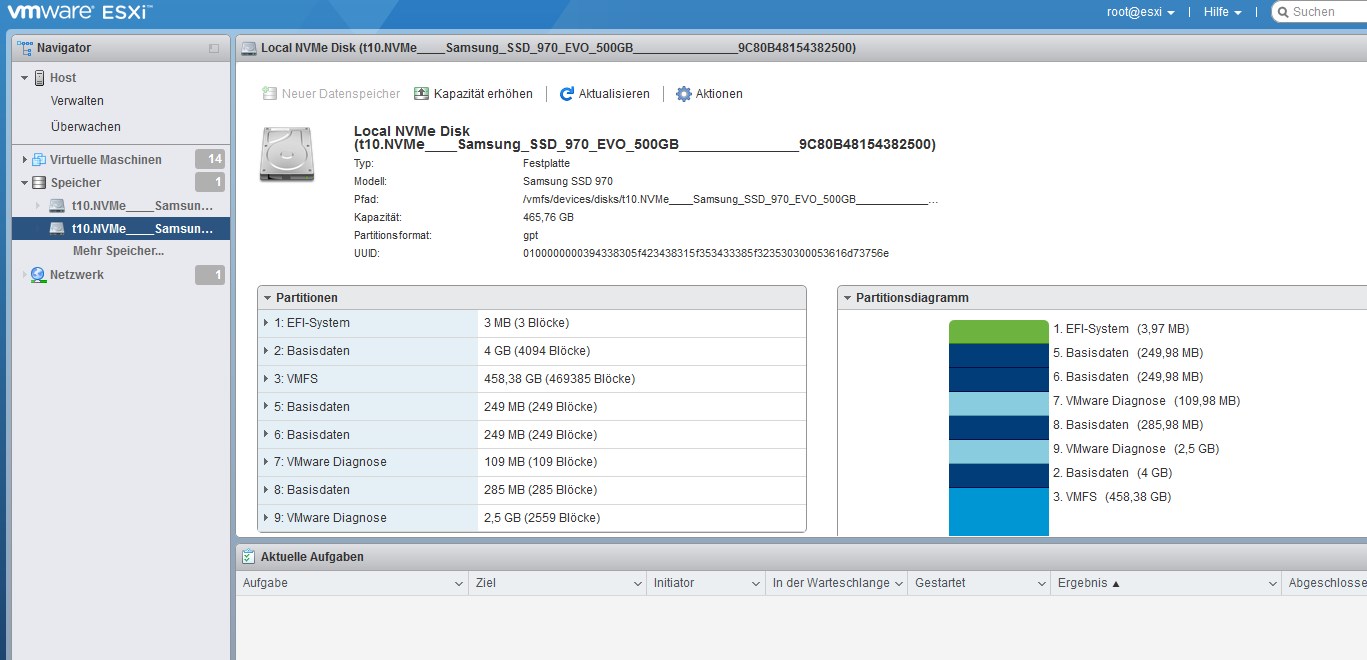Click the light-blue 7. VMware Diagnose diagram segment
The image size is (1367, 660).
click(998, 404)
